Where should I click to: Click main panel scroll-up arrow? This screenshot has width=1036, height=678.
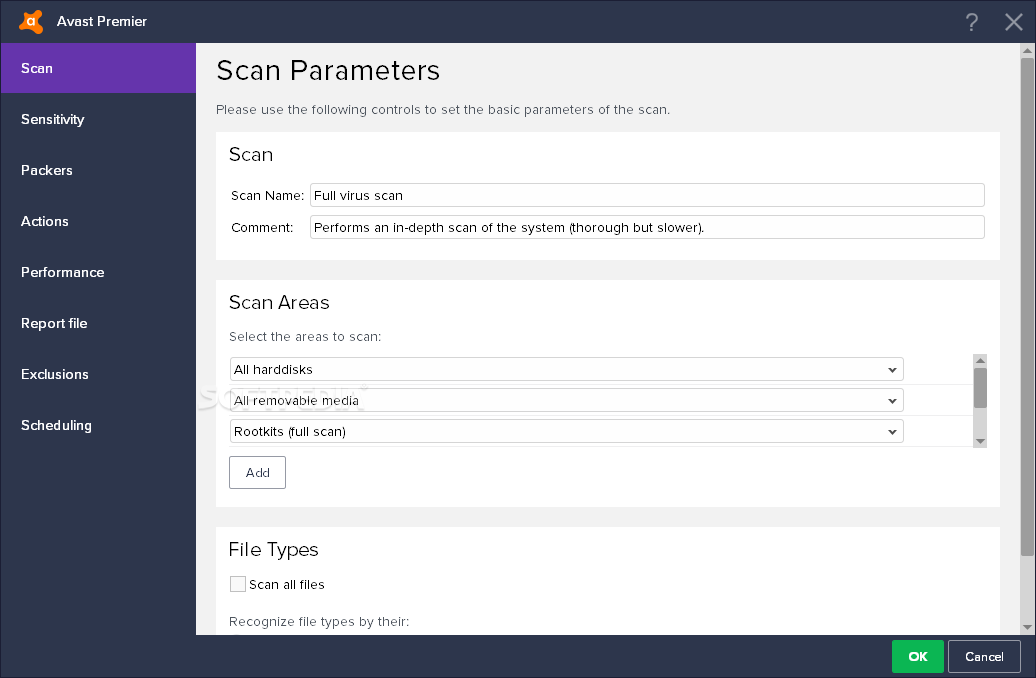click(1027, 50)
